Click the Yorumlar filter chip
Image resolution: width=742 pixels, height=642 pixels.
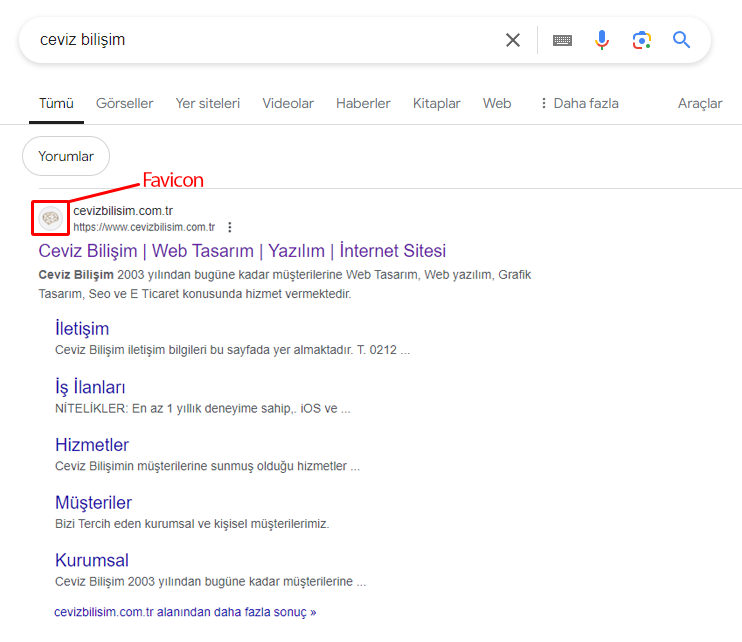[66, 156]
